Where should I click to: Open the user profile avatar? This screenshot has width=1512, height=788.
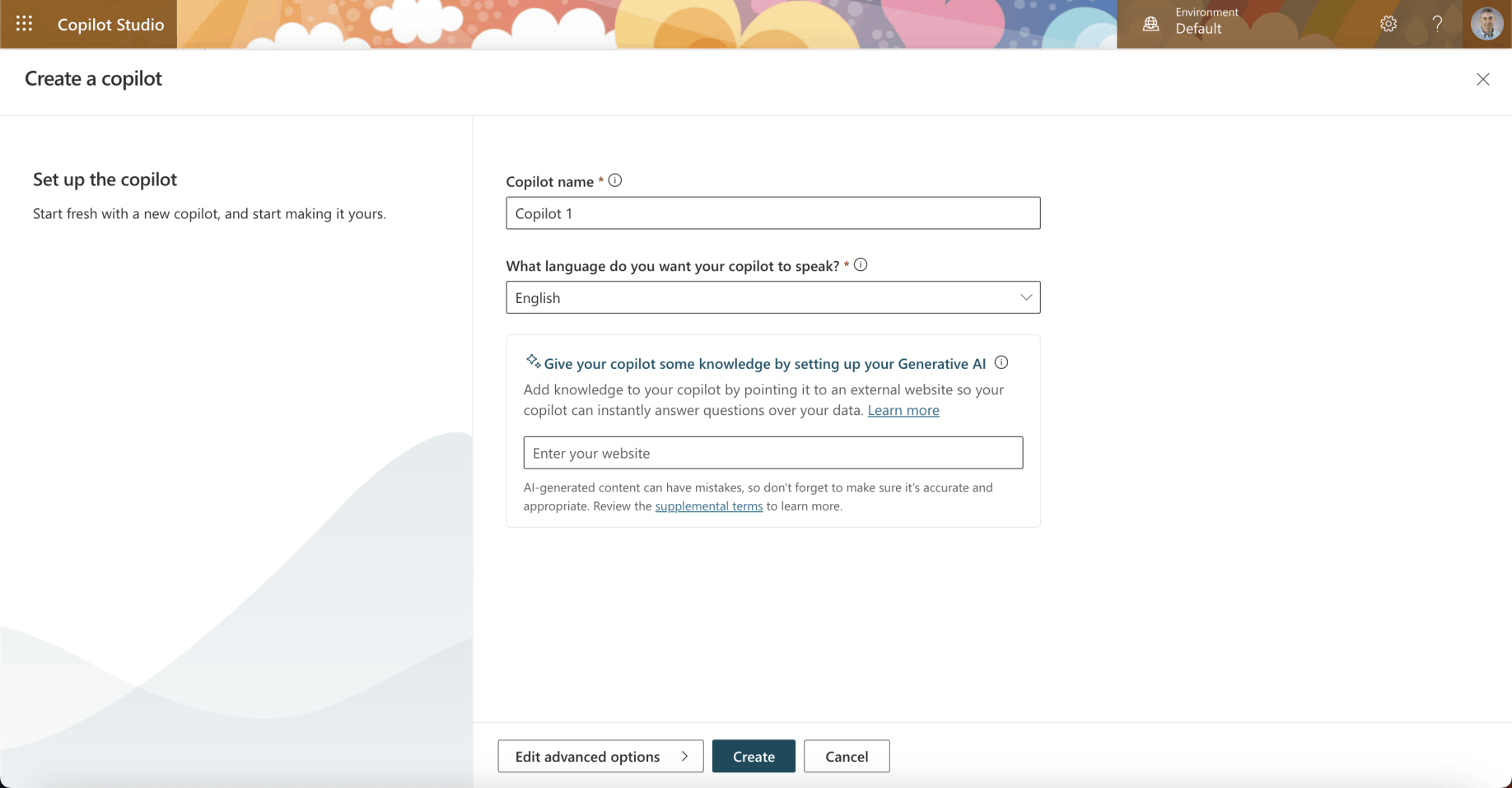coord(1486,24)
